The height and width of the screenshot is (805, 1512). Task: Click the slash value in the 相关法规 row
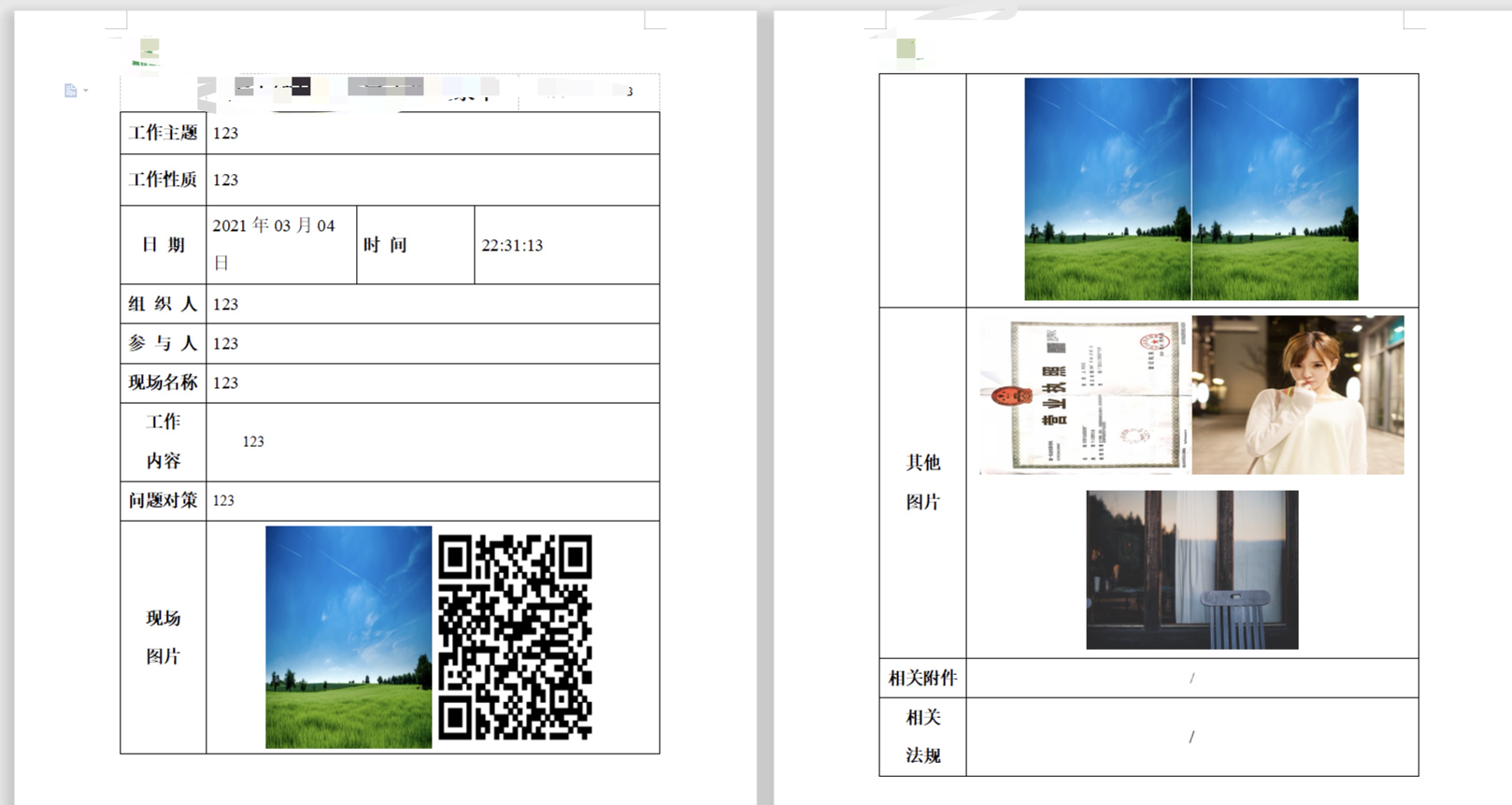pyautogui.click(x=1191, y=737)
